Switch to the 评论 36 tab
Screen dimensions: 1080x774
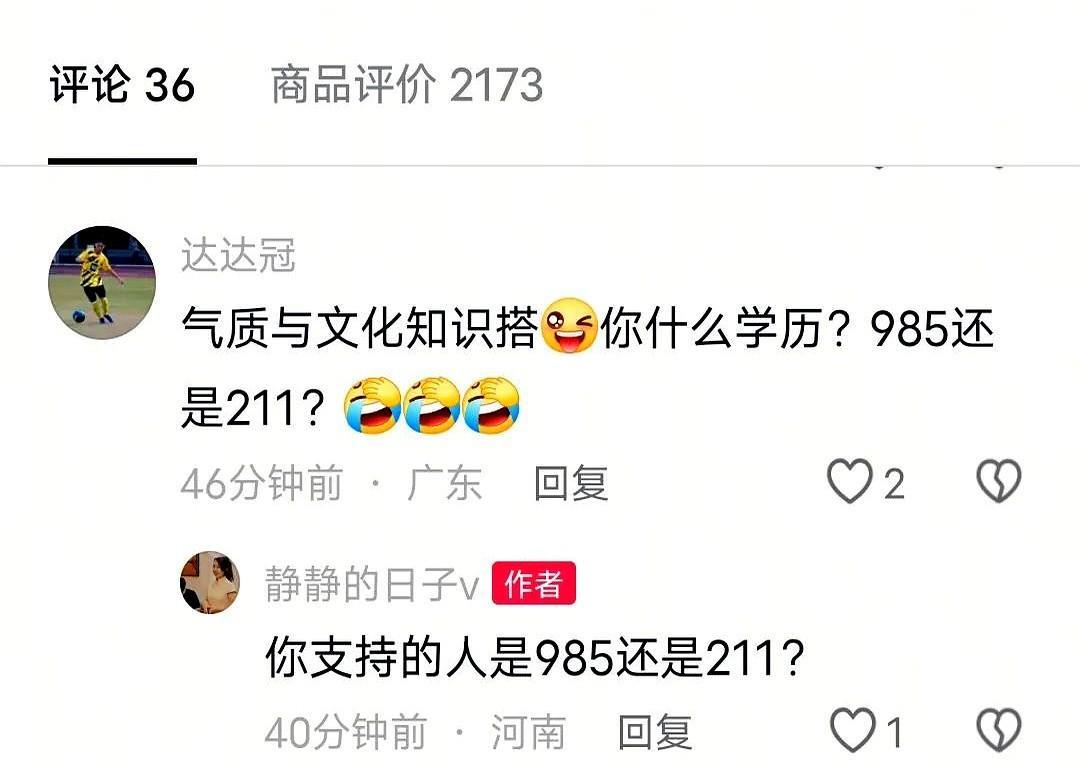[x=123, y=85]
